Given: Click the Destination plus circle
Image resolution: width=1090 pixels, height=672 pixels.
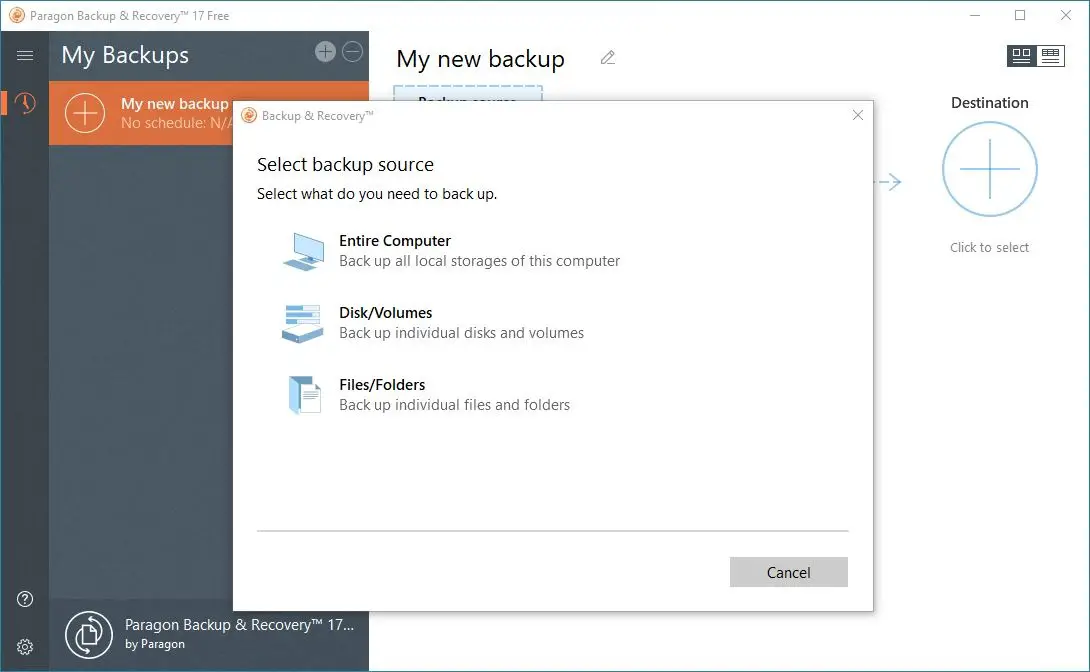Looking at the screenshot, I should click(x=990, y=169).
